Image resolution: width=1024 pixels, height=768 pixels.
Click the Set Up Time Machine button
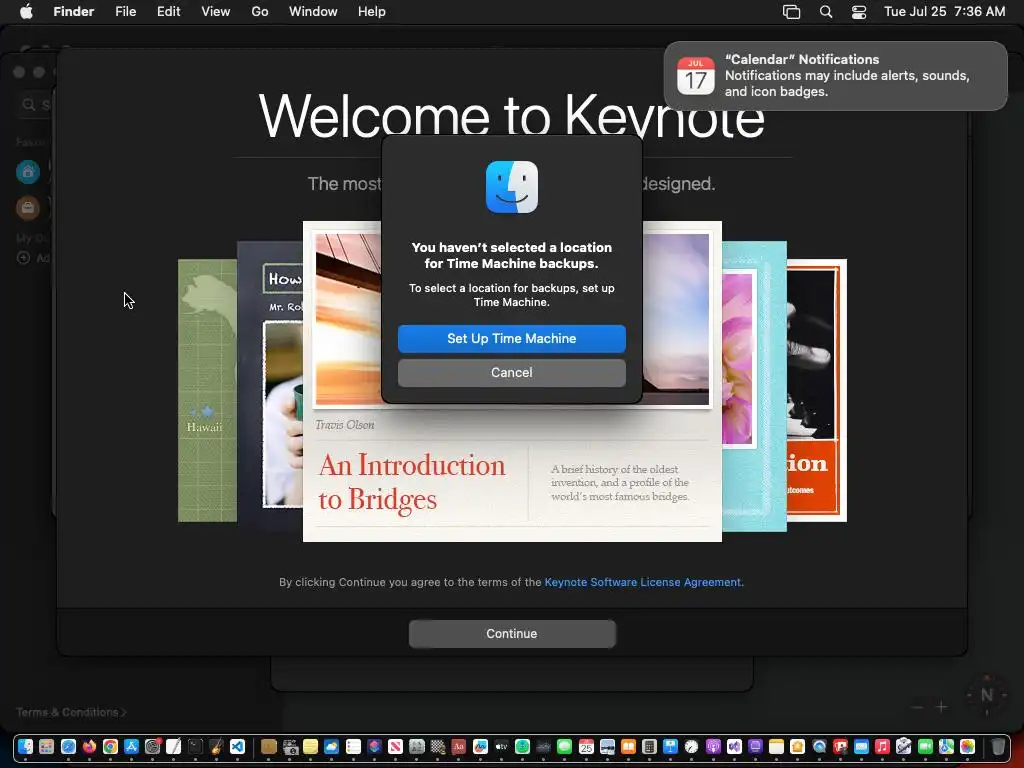[511, 338]
